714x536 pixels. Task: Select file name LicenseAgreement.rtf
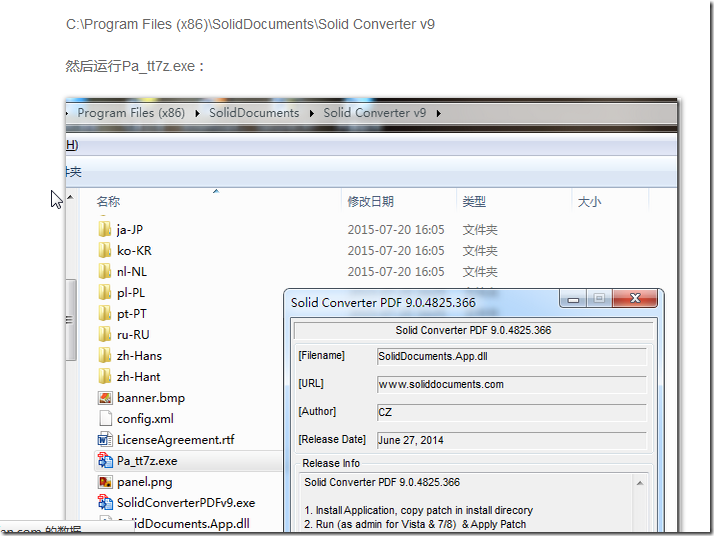click(x=176, y=440)
